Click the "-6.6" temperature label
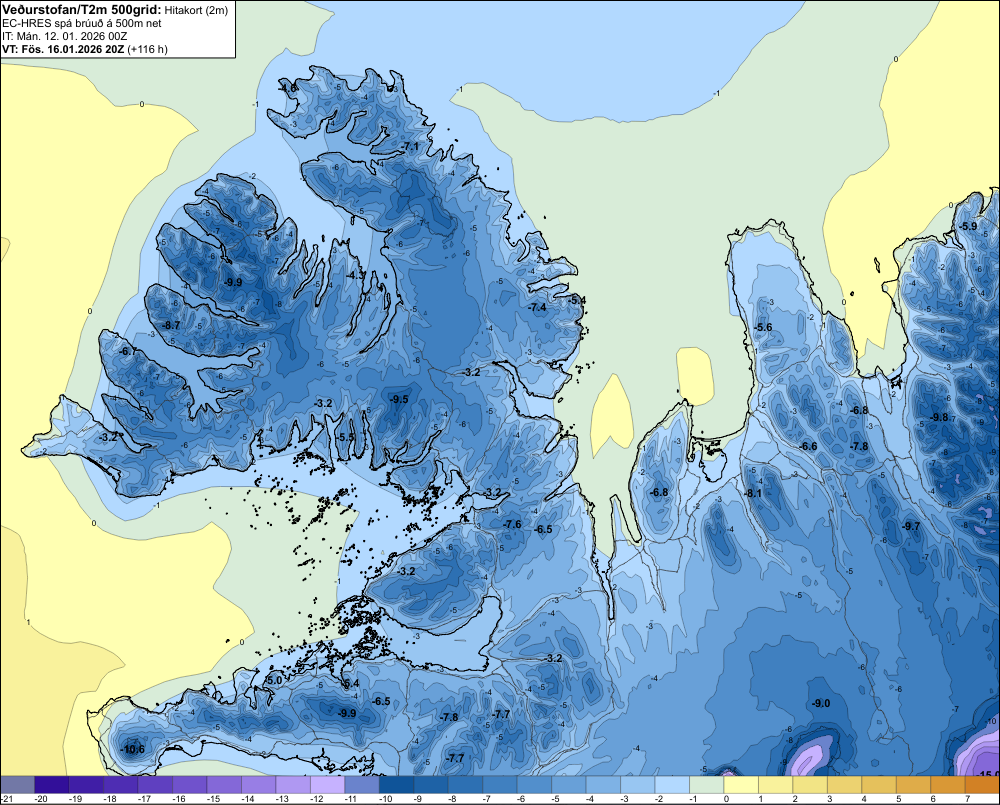Image resolution: width=1000 pixels, height=805 pixels. pos(809,447)
